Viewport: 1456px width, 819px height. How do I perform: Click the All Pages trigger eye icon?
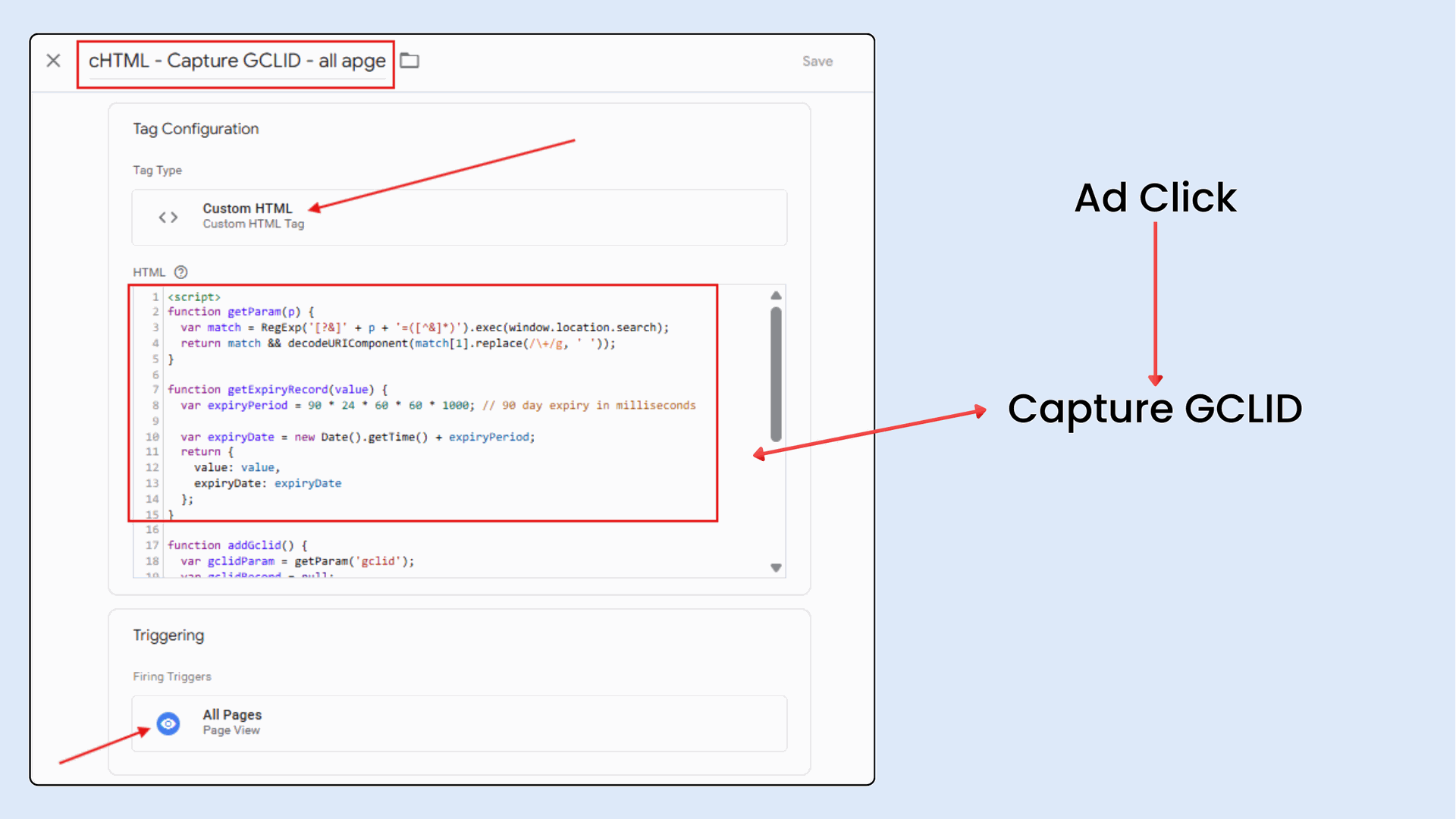coord(168,723)
